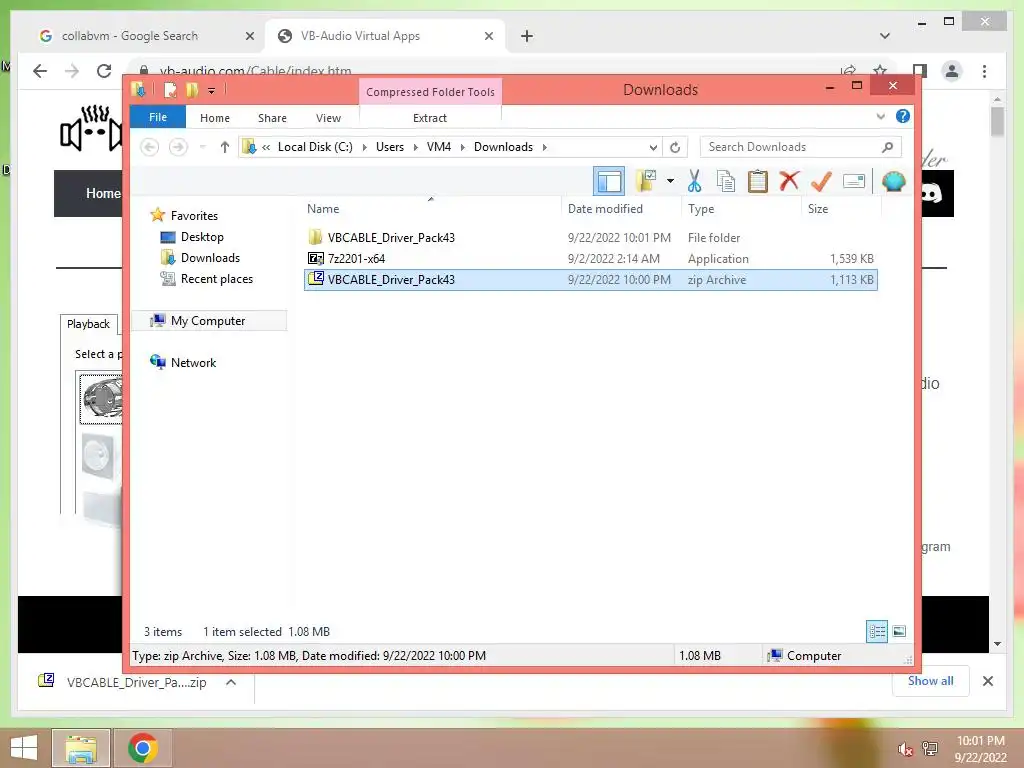Click the red X Delete icon

(789, 181)
